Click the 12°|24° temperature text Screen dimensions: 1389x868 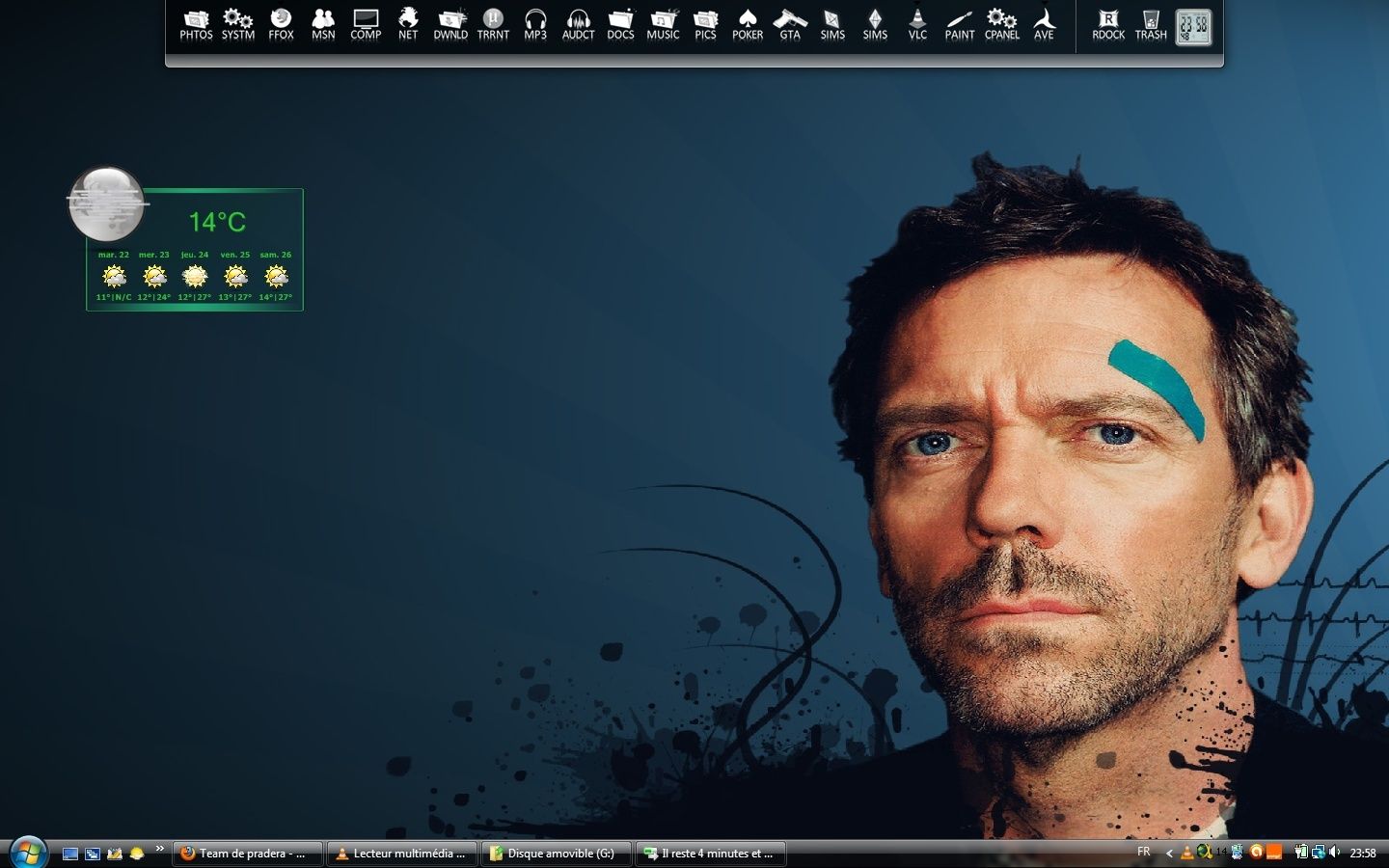(x=154, y=297)
